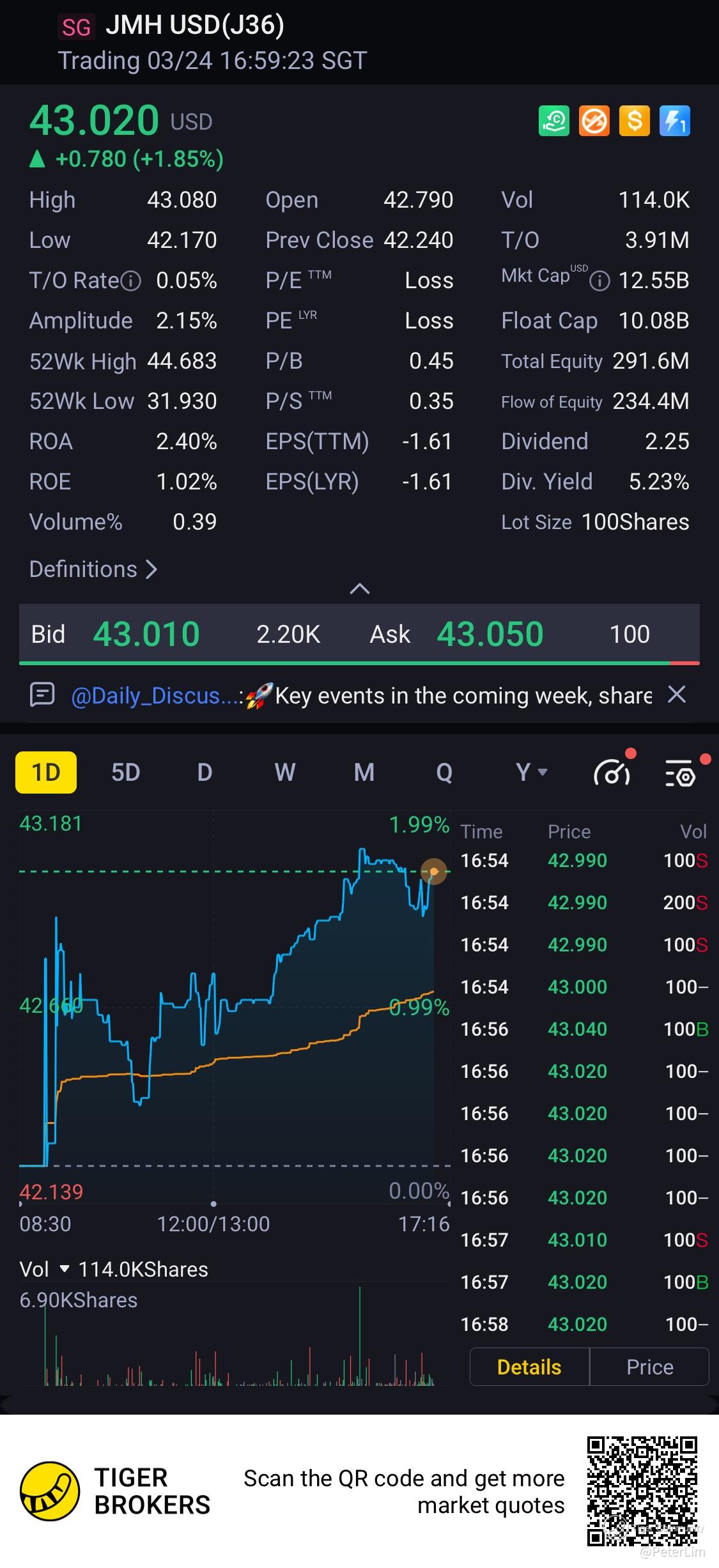Tap the discussion comment icon

pyautogui.click(x=43, y=695)
